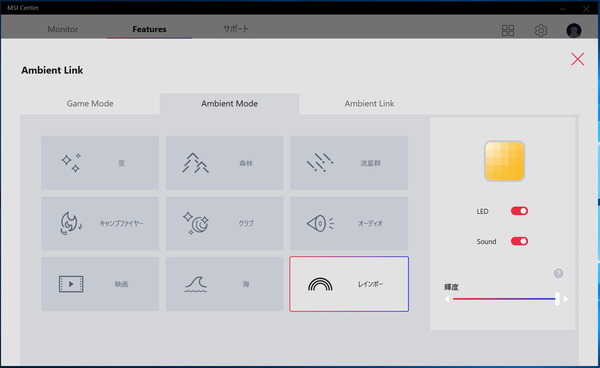600x368 pixels.
Task: Select the forest ambient mode tile
Action: click(225, 163)
